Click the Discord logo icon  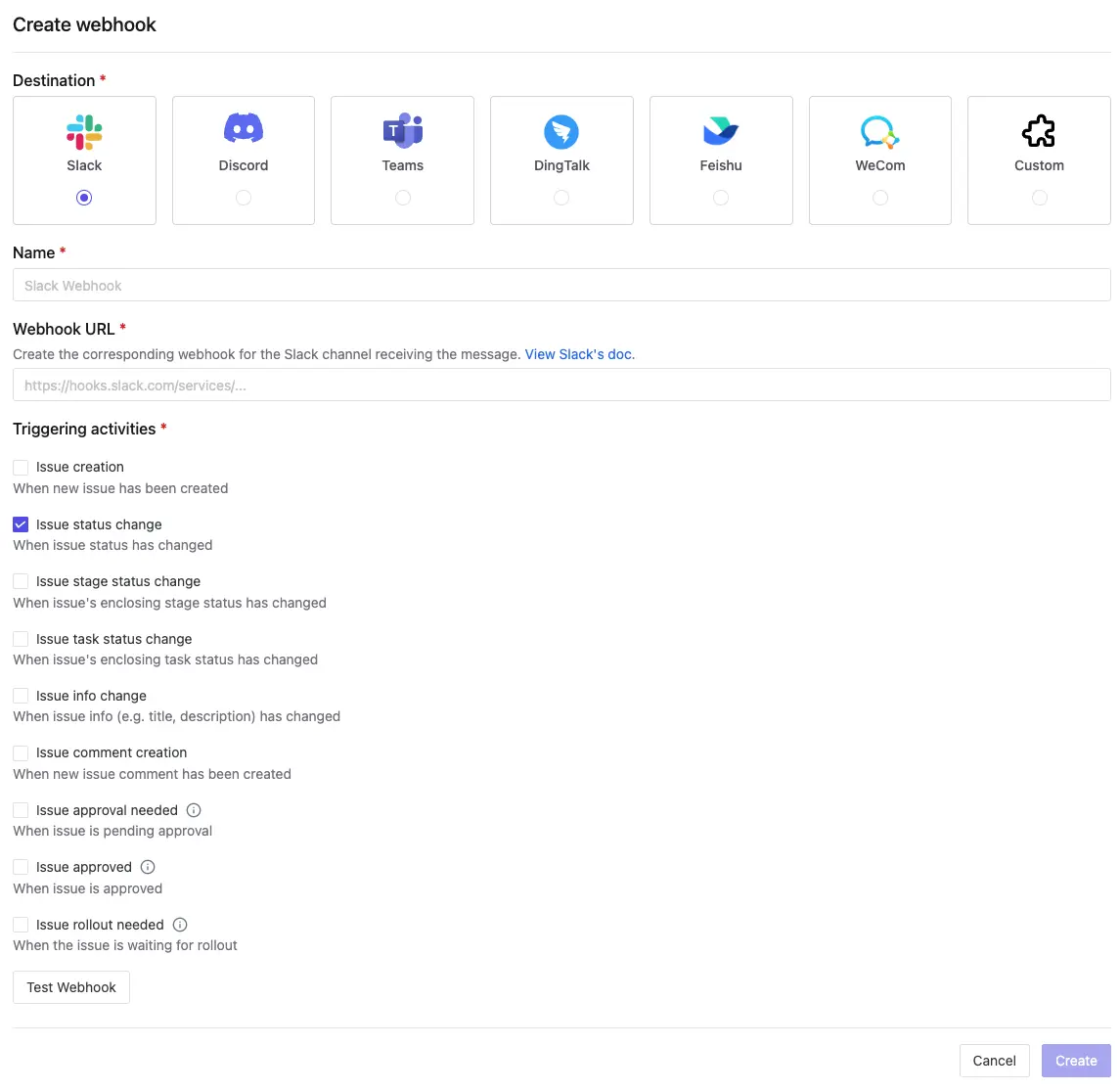(244, 129)
